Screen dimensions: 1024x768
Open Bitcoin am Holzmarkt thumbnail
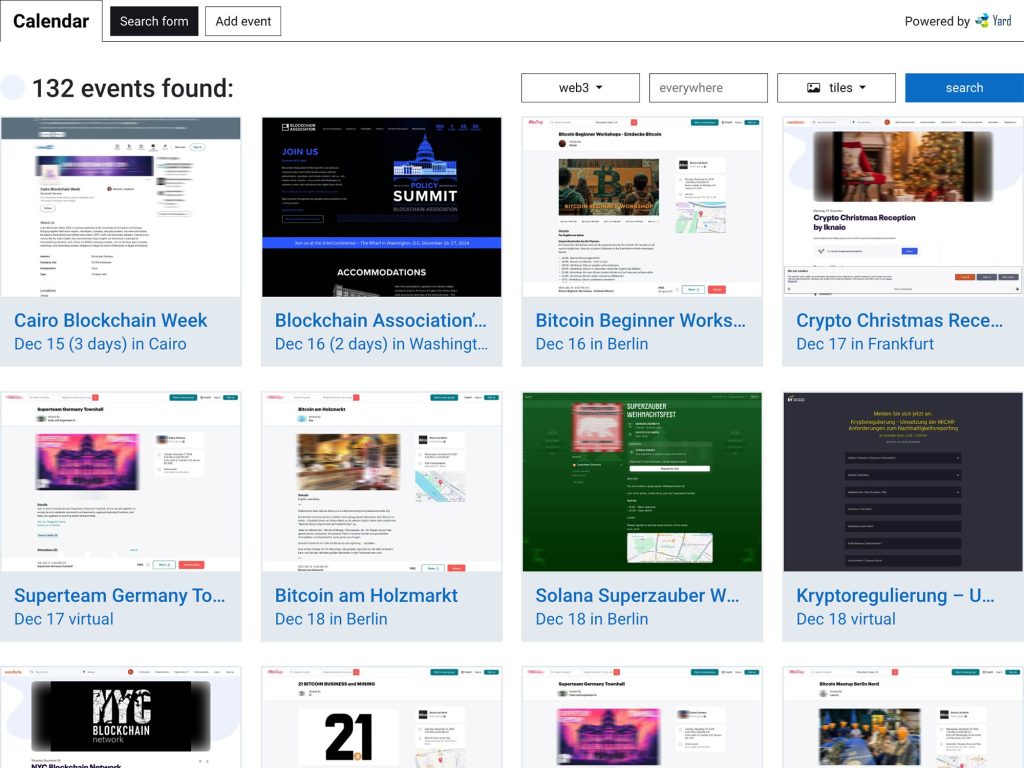[381, 482]
